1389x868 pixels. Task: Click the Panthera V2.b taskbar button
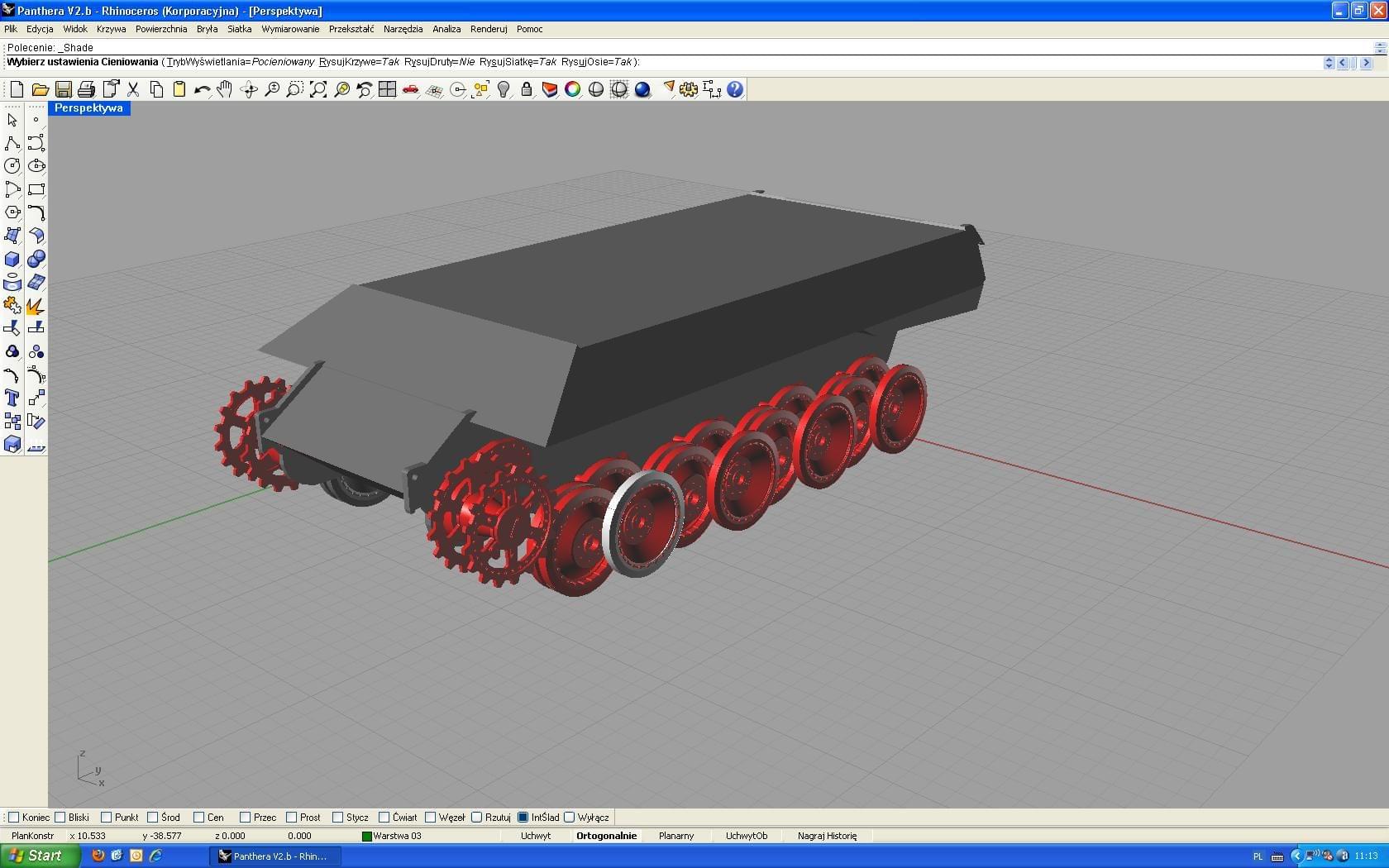pos(277,856)
